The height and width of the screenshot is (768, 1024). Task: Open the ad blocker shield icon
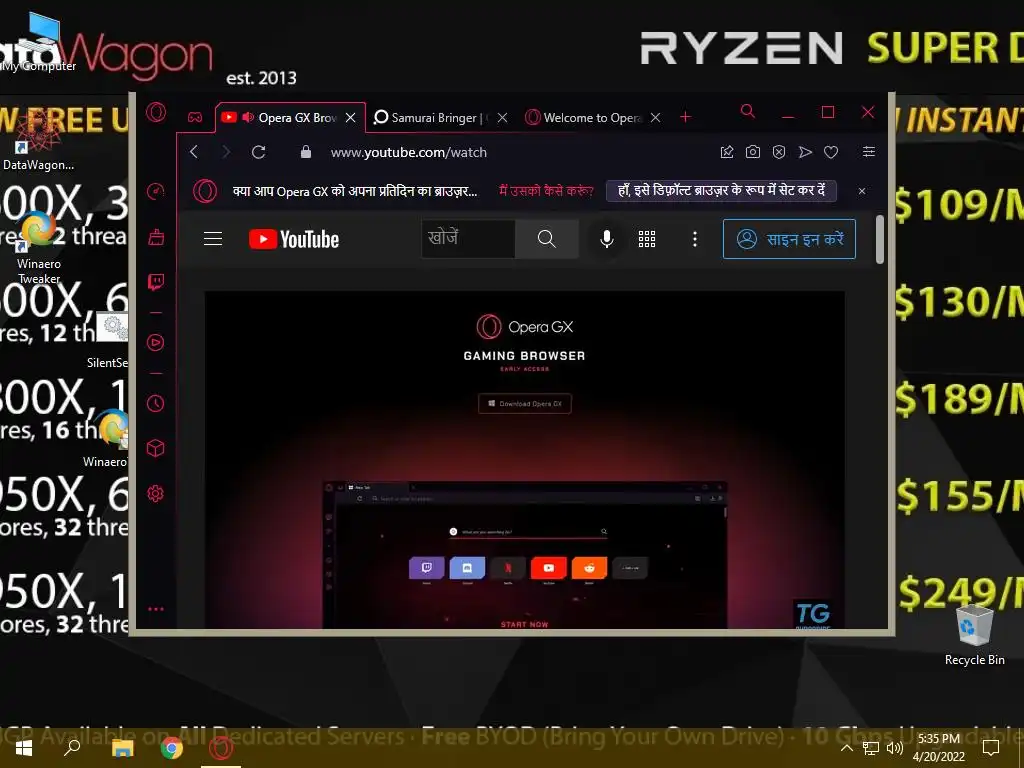pyautogui.click(x=779, y=152)
